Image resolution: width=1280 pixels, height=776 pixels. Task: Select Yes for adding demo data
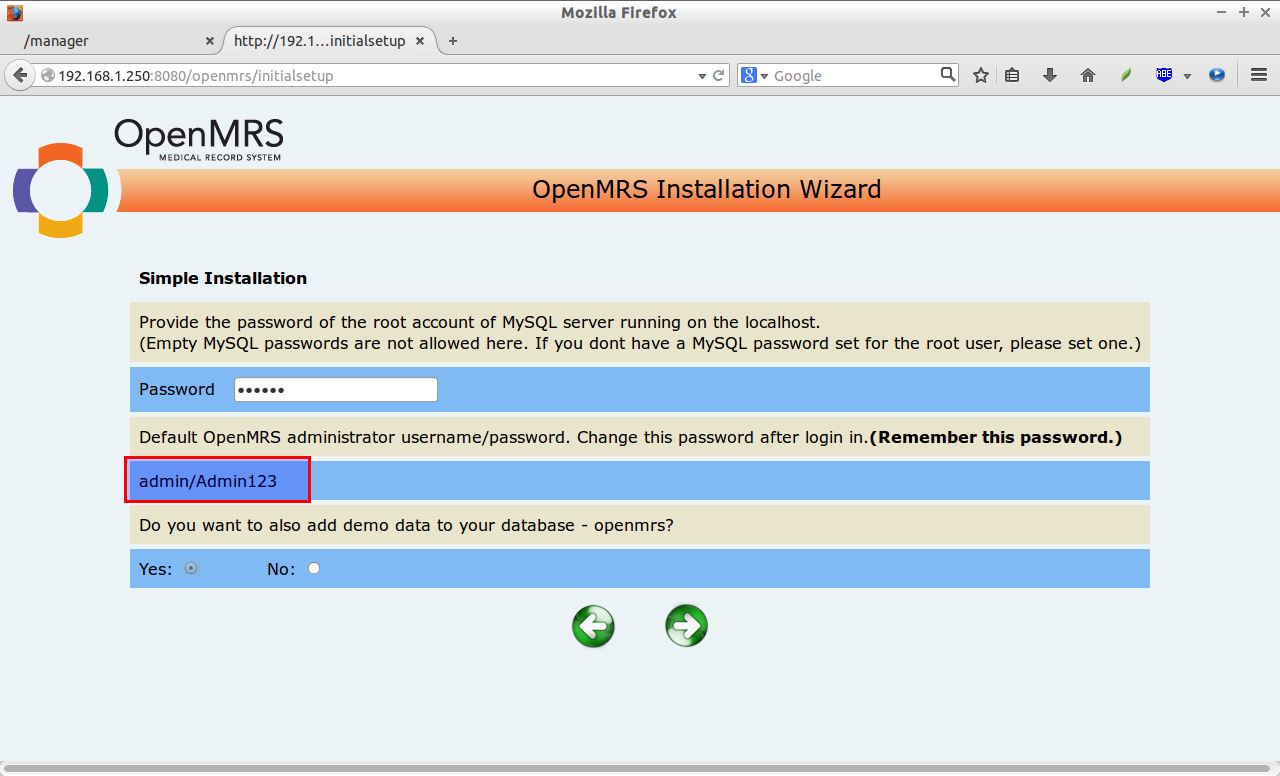pos(191,568)
